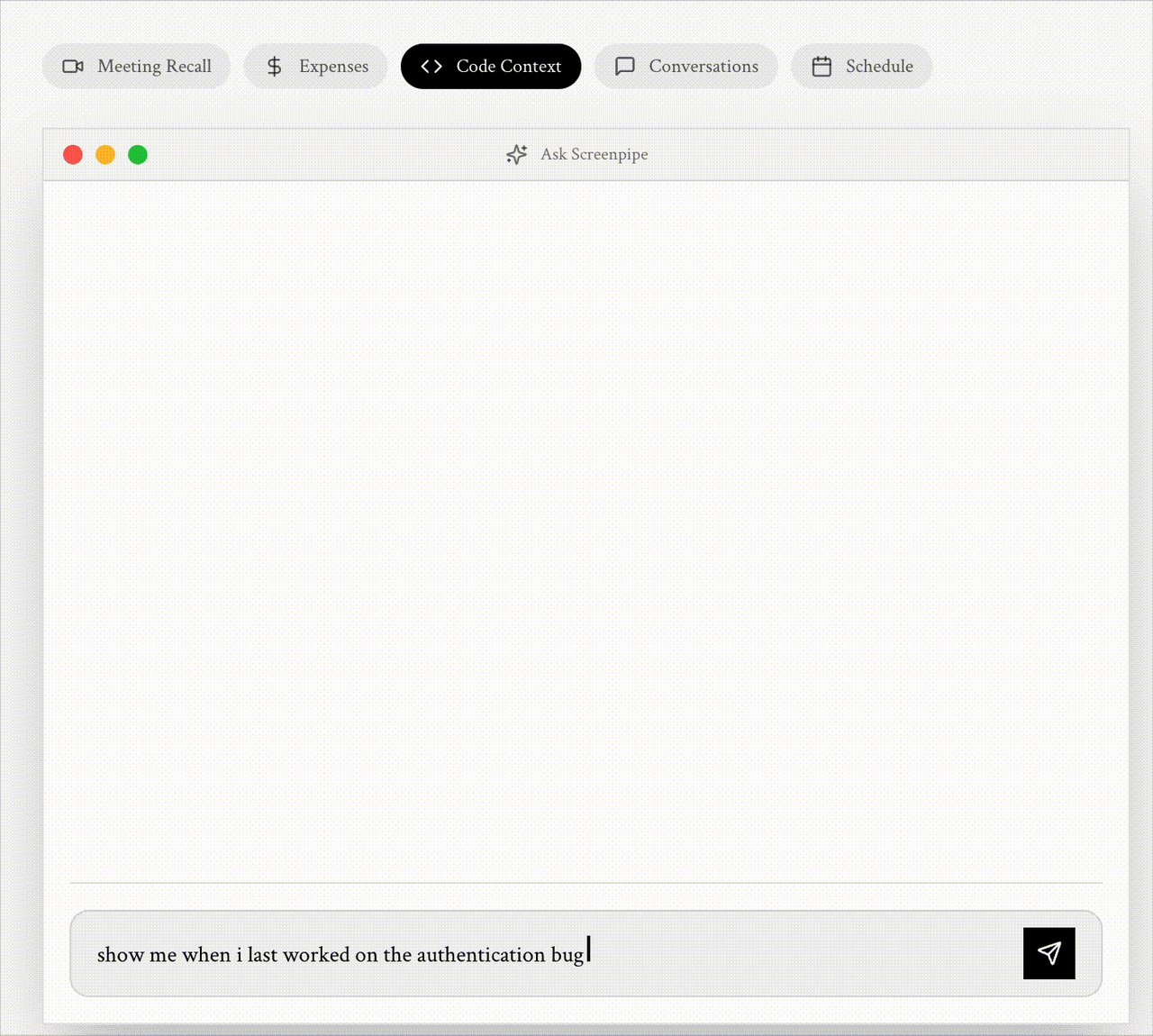Click the red traffic light button
Image resolution: width=1153 pixels, height=1036 pixels.
click(x=73, y=154)
